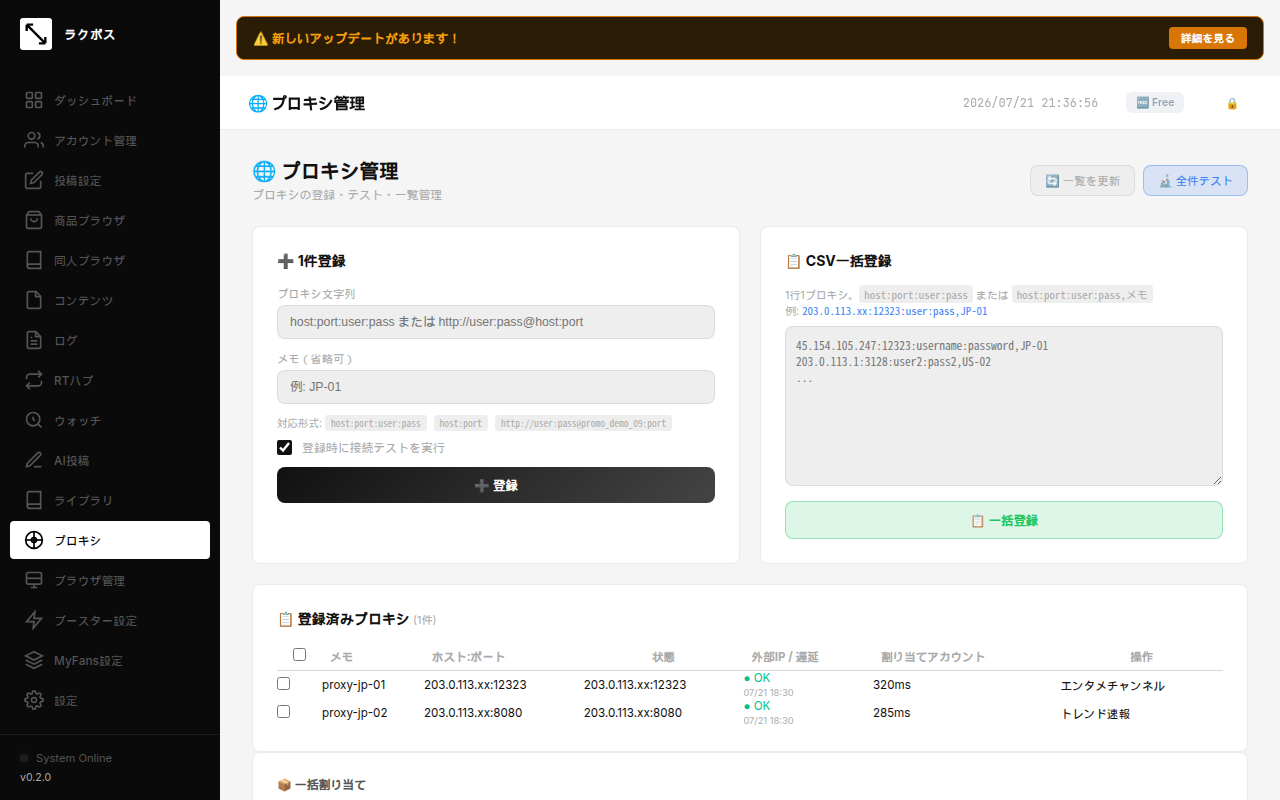Viewport: 1280px width, 800px height.
Task: Open アカウント管理 users icon in sidebar
Action: [x=34, y=140]
